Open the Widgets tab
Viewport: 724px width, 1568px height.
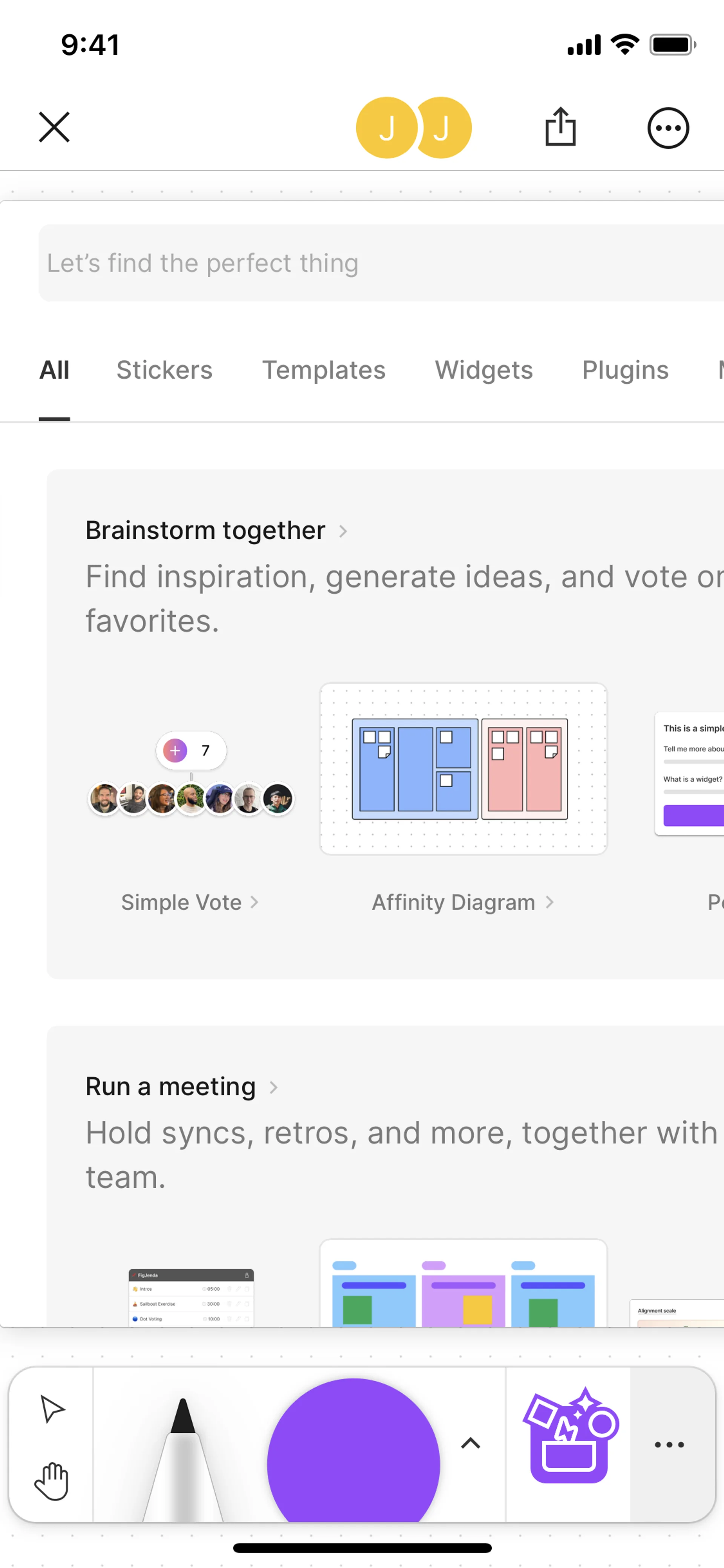pyautogui.click(x=484, y=370)
